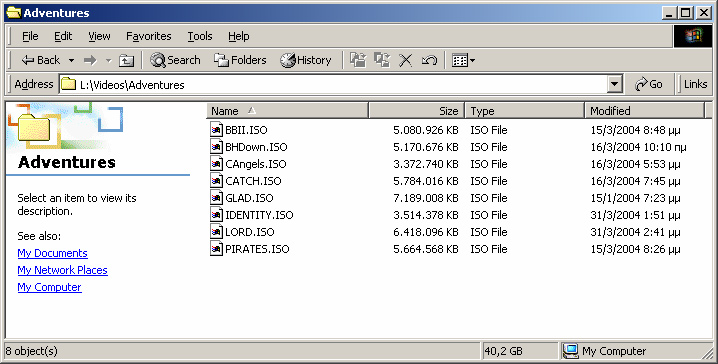718x364 pixels.
Task: Open the Edit menu
Action: pyautogui.click(x=63, y=36)
